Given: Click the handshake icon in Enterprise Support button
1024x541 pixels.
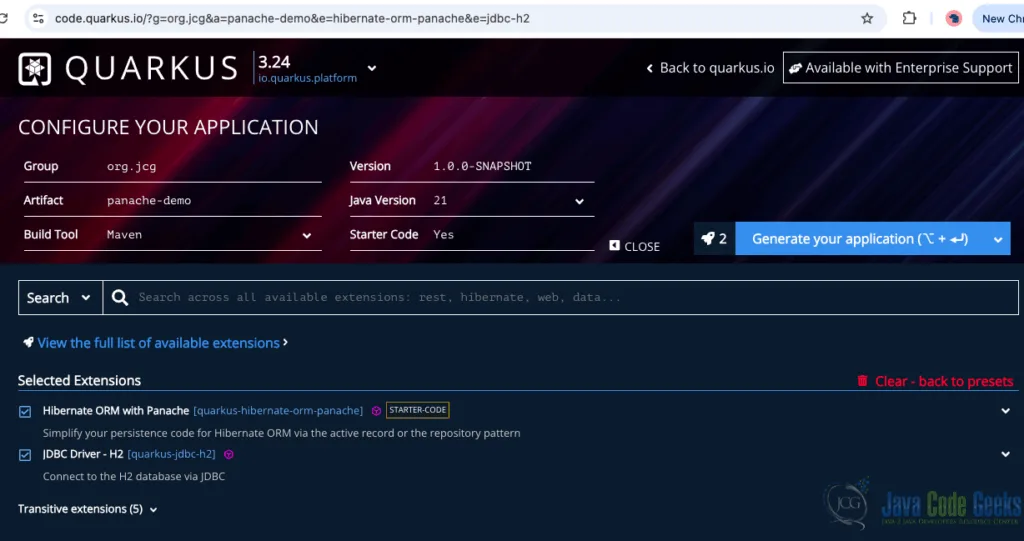Looking at the screenshot, I should (795, 69).
